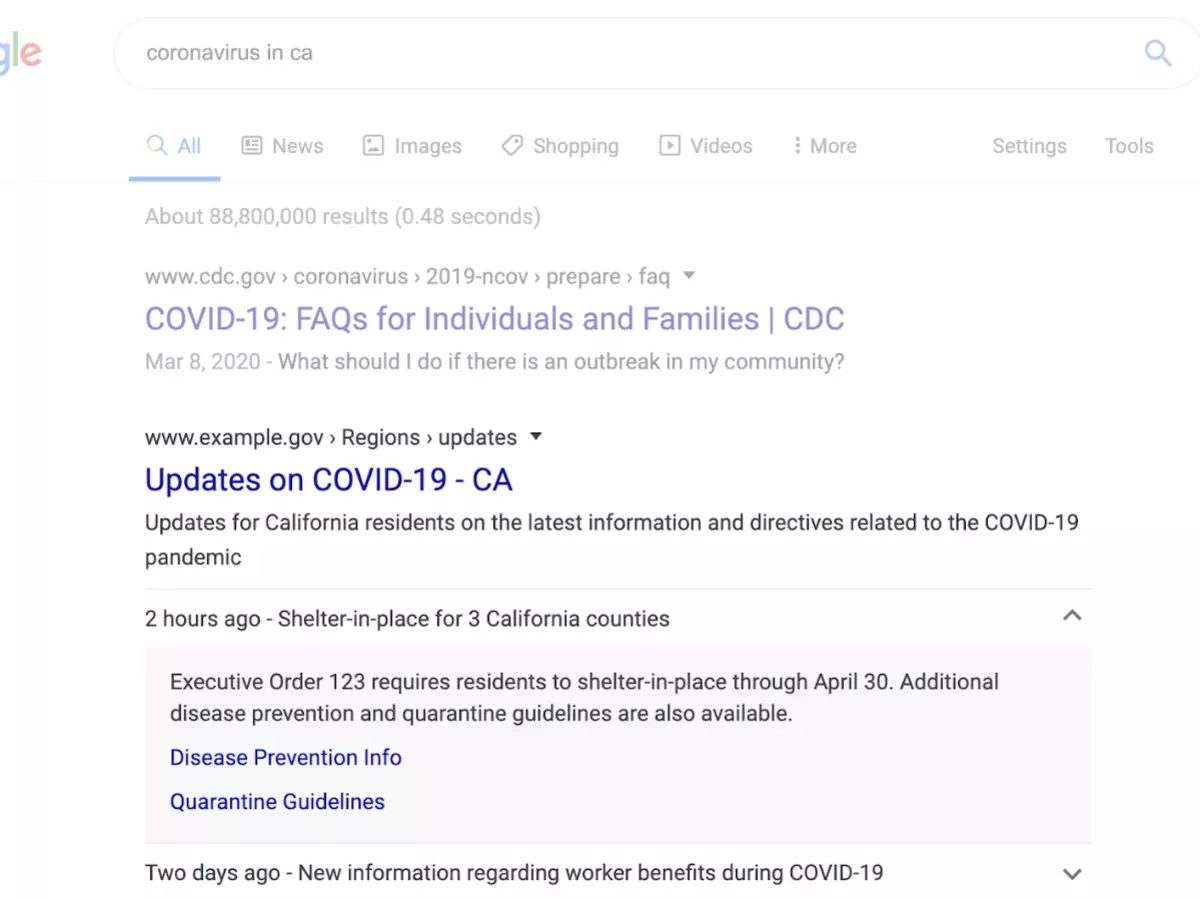Follow the Quarantine Guidelines link

coord(277,801)
